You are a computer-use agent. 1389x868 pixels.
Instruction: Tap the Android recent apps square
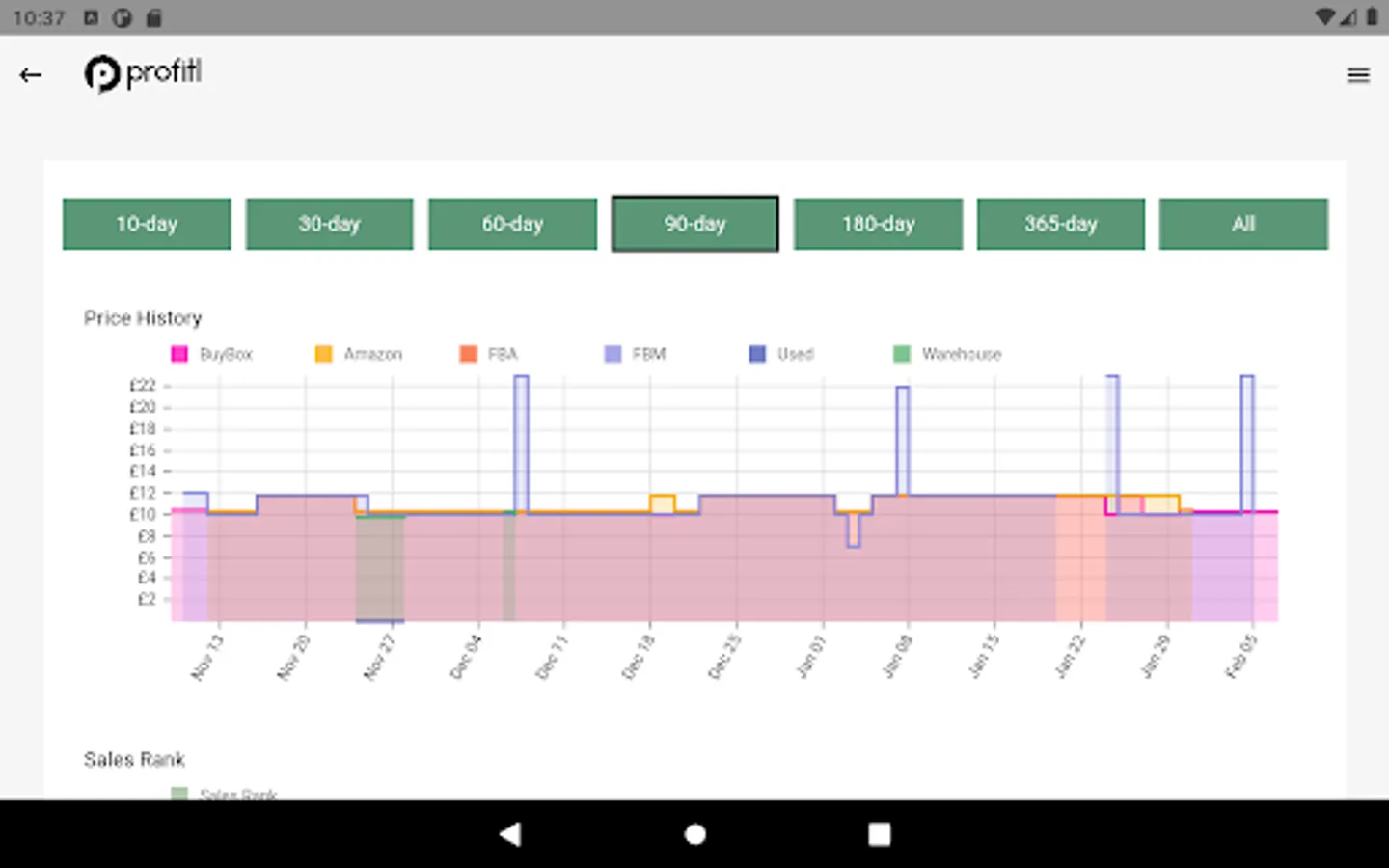point(879,834)
